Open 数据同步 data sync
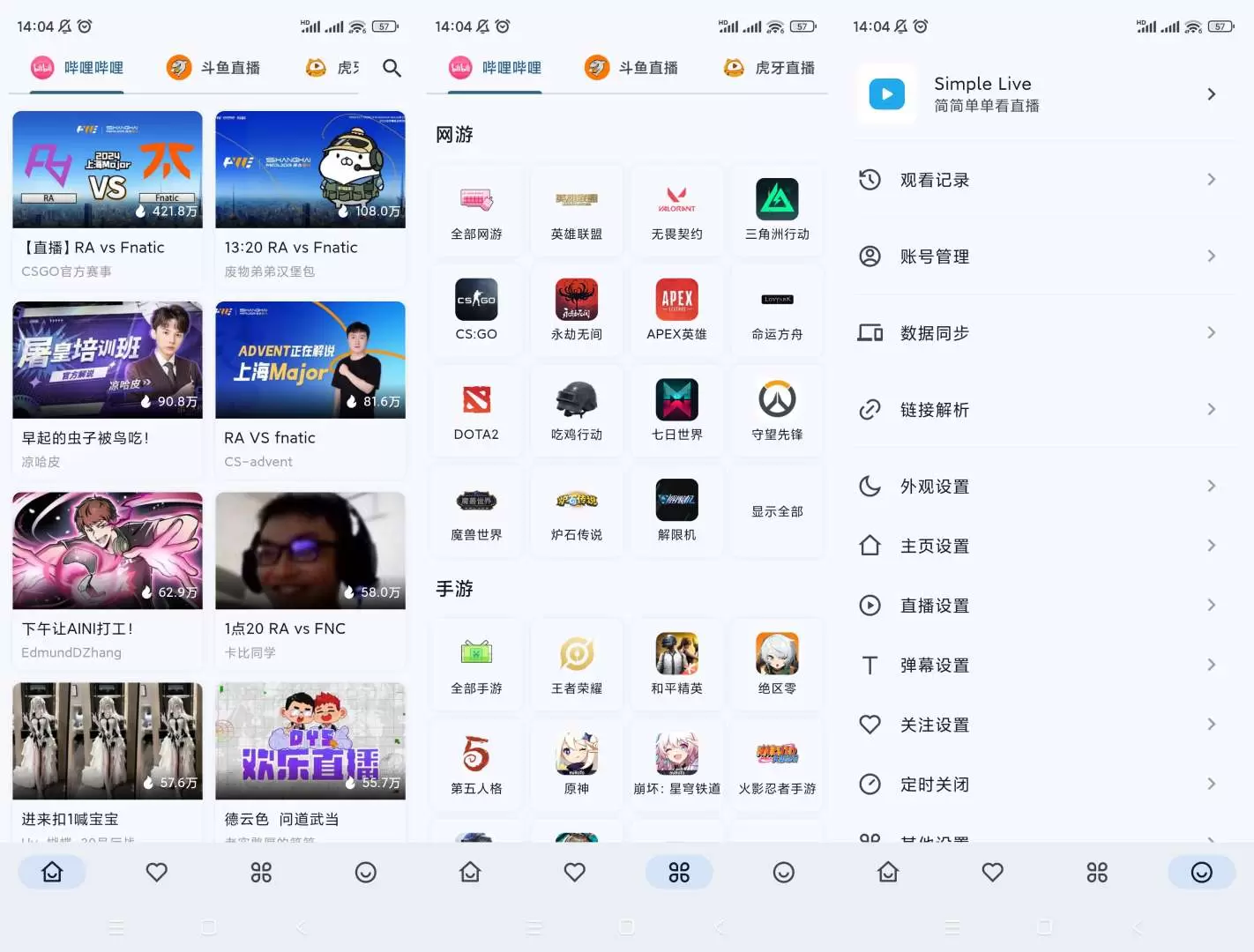Image resolution: width=1254 pixels, height=952 pixels. coord(1045,333)
